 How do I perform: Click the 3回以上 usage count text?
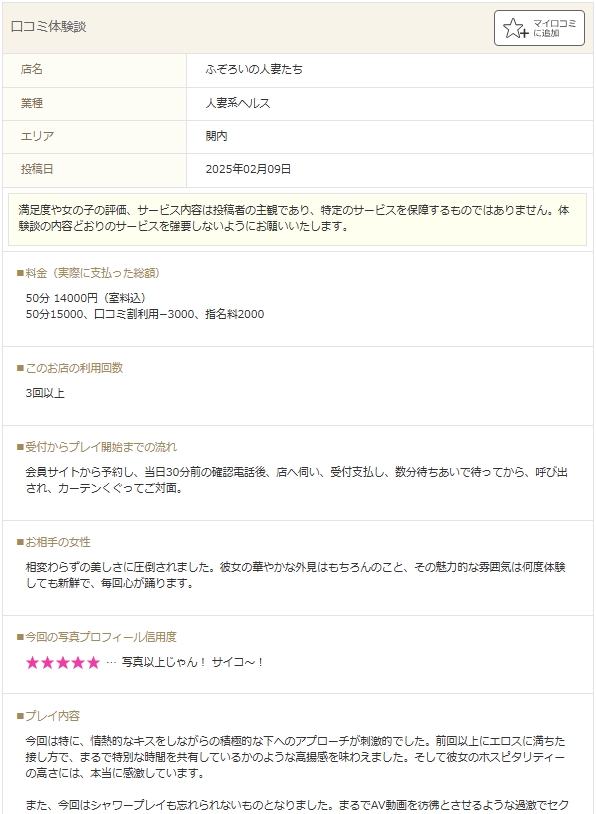(45, 394)
